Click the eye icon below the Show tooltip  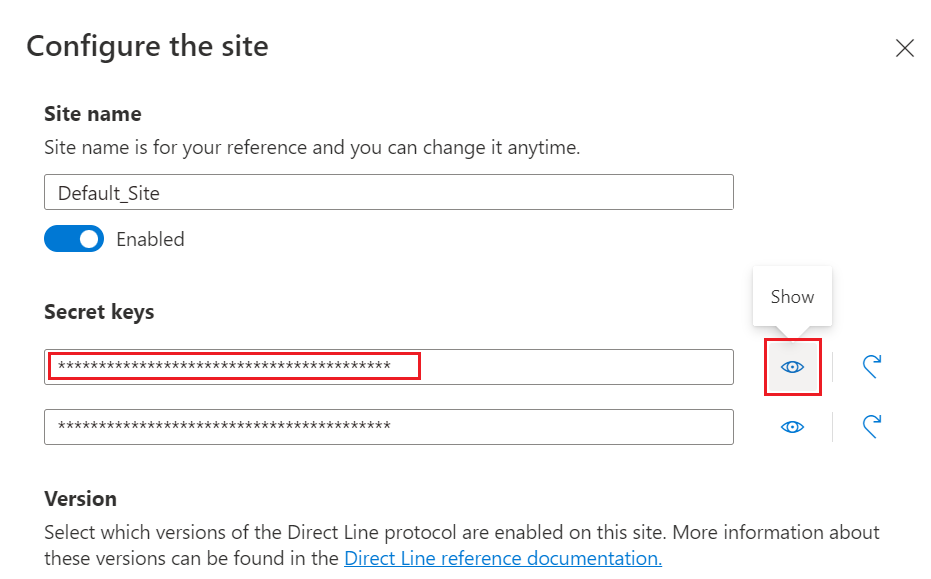click(x=792, y=367)
